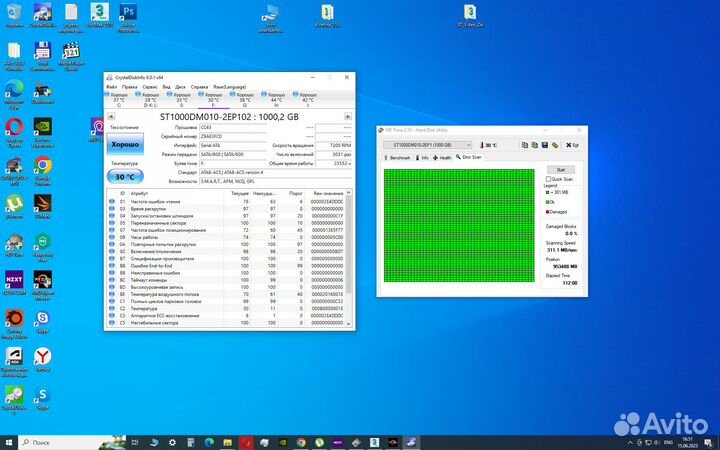
Task: Open the HD Tune drive selection dropdown
Action: (428, 145)
